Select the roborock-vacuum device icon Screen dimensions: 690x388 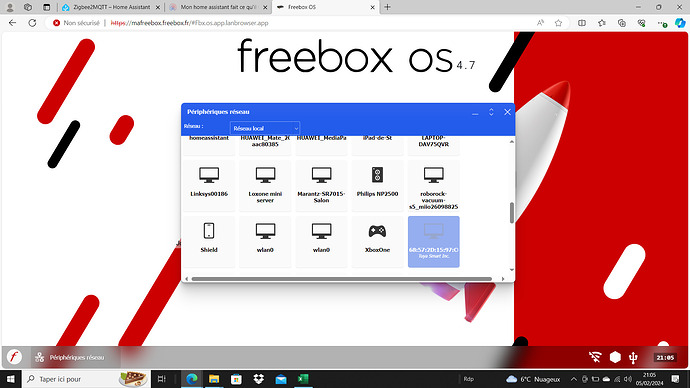point(433,175)
